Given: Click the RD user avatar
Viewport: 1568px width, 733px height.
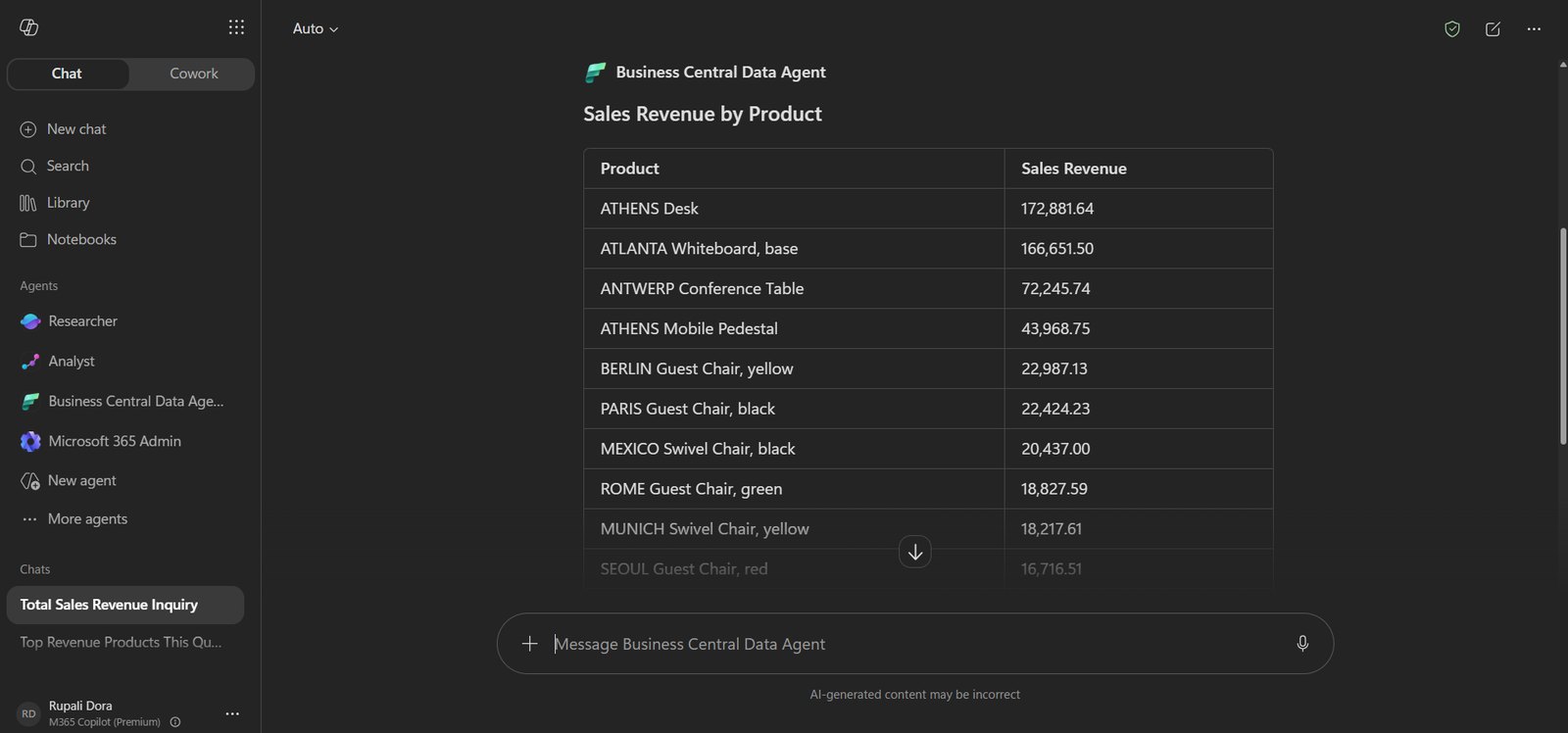Looking at the screenshot, I should coord(29,713).
